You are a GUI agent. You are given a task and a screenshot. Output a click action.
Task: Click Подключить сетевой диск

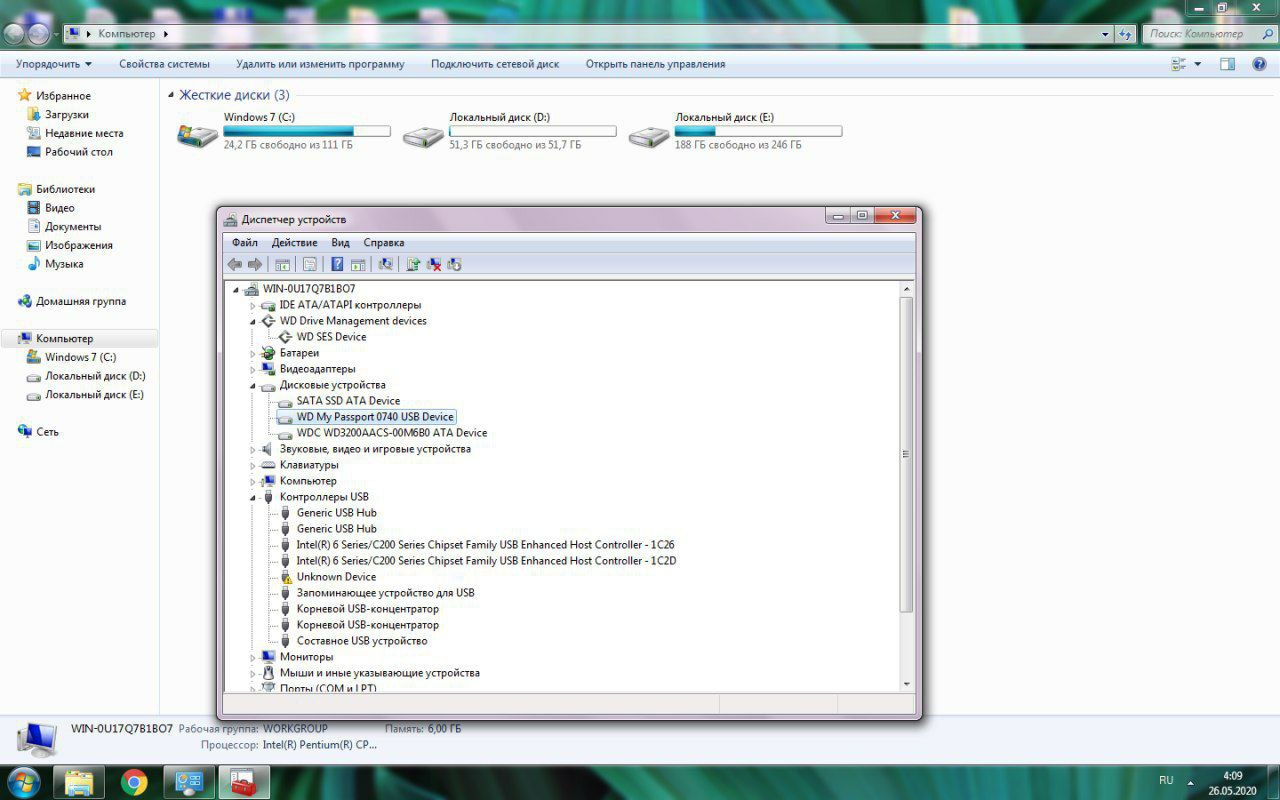pyautogui.click(x=495, y=64)
